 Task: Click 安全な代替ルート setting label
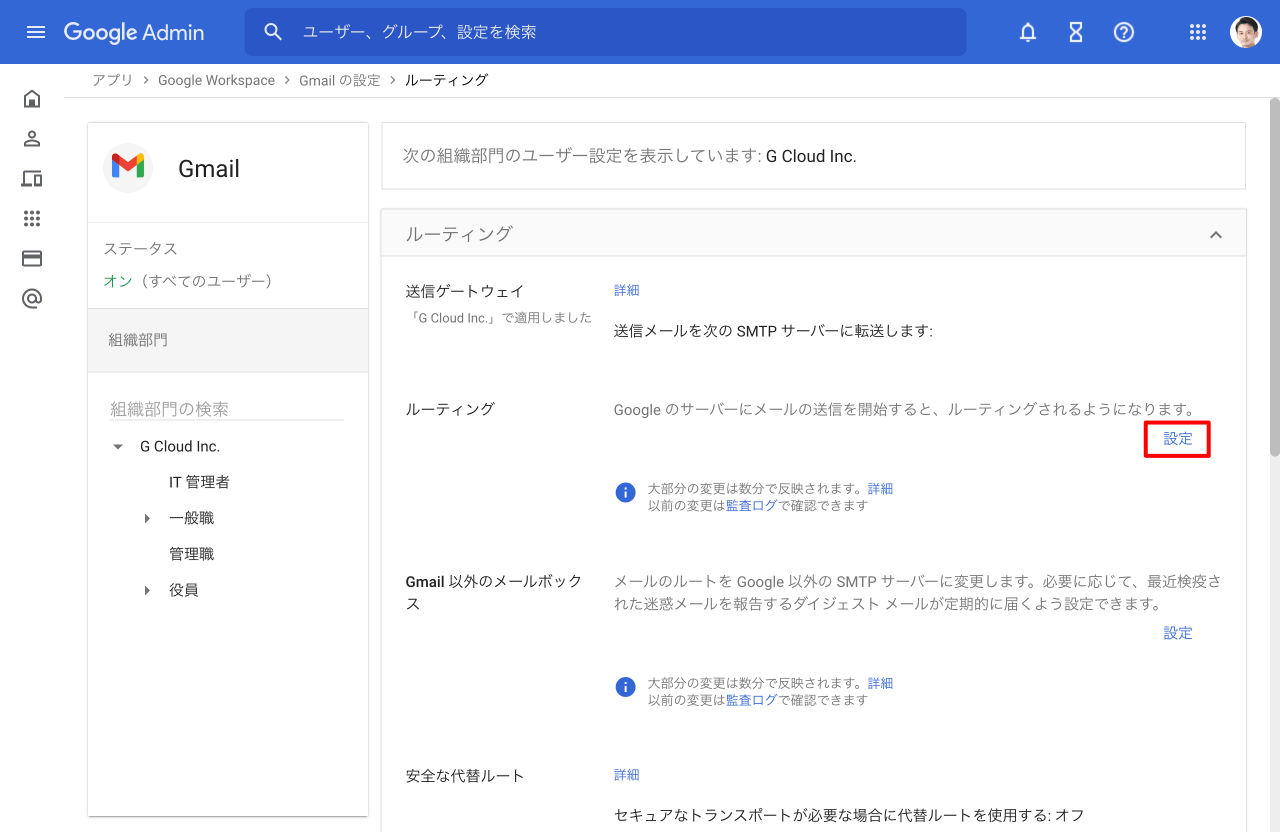pos(465,776)
